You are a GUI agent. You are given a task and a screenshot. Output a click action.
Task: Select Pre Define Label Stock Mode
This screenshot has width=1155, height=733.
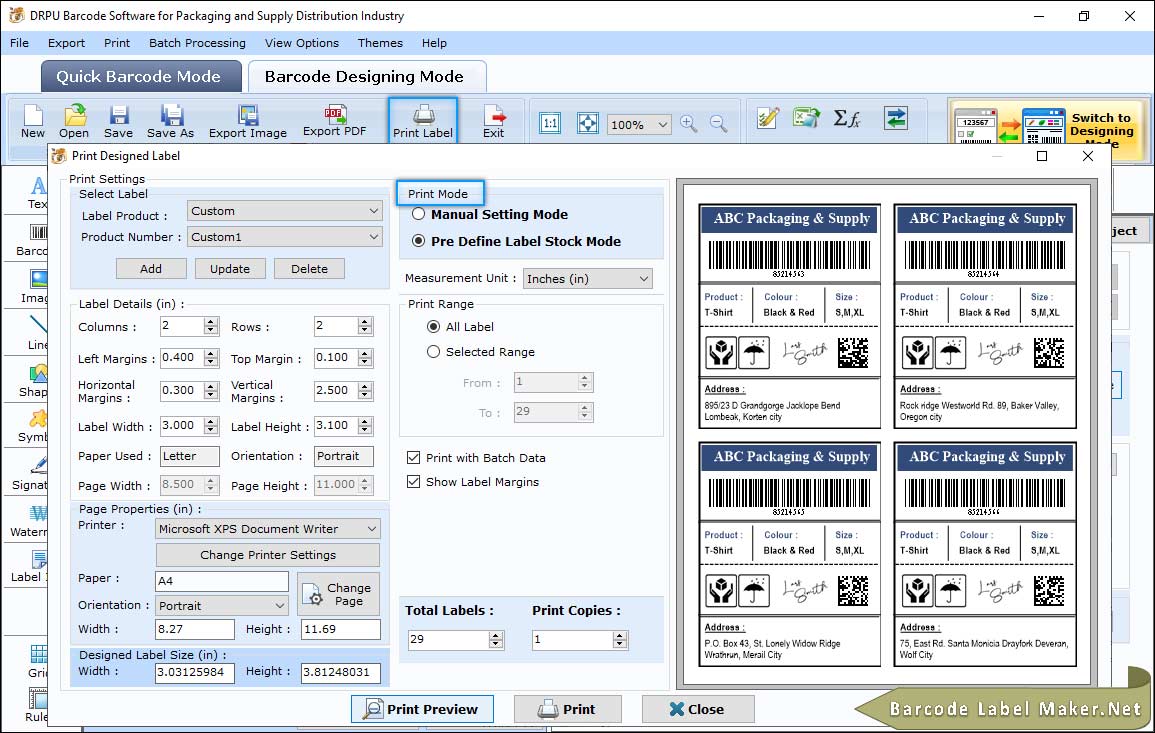418,241
